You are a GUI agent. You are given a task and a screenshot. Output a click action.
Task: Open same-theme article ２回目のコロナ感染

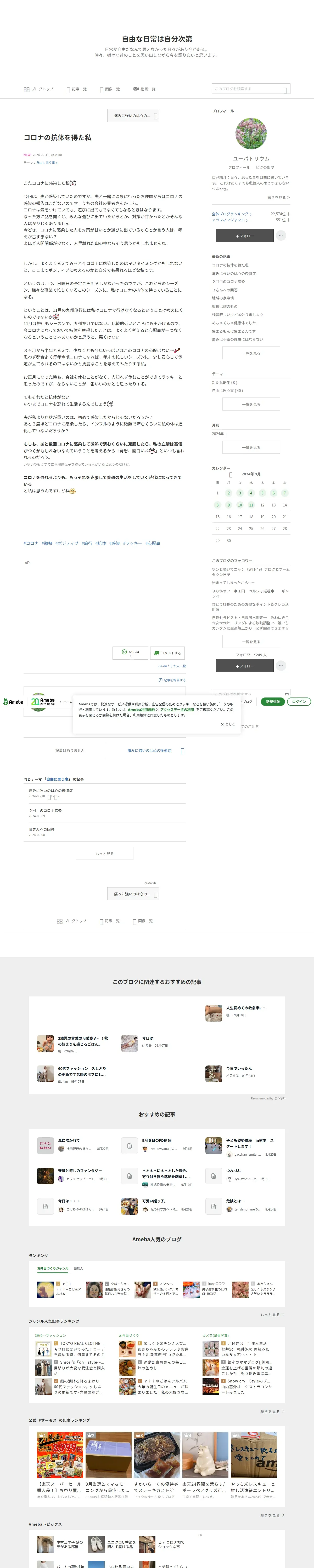pos(45,810)
